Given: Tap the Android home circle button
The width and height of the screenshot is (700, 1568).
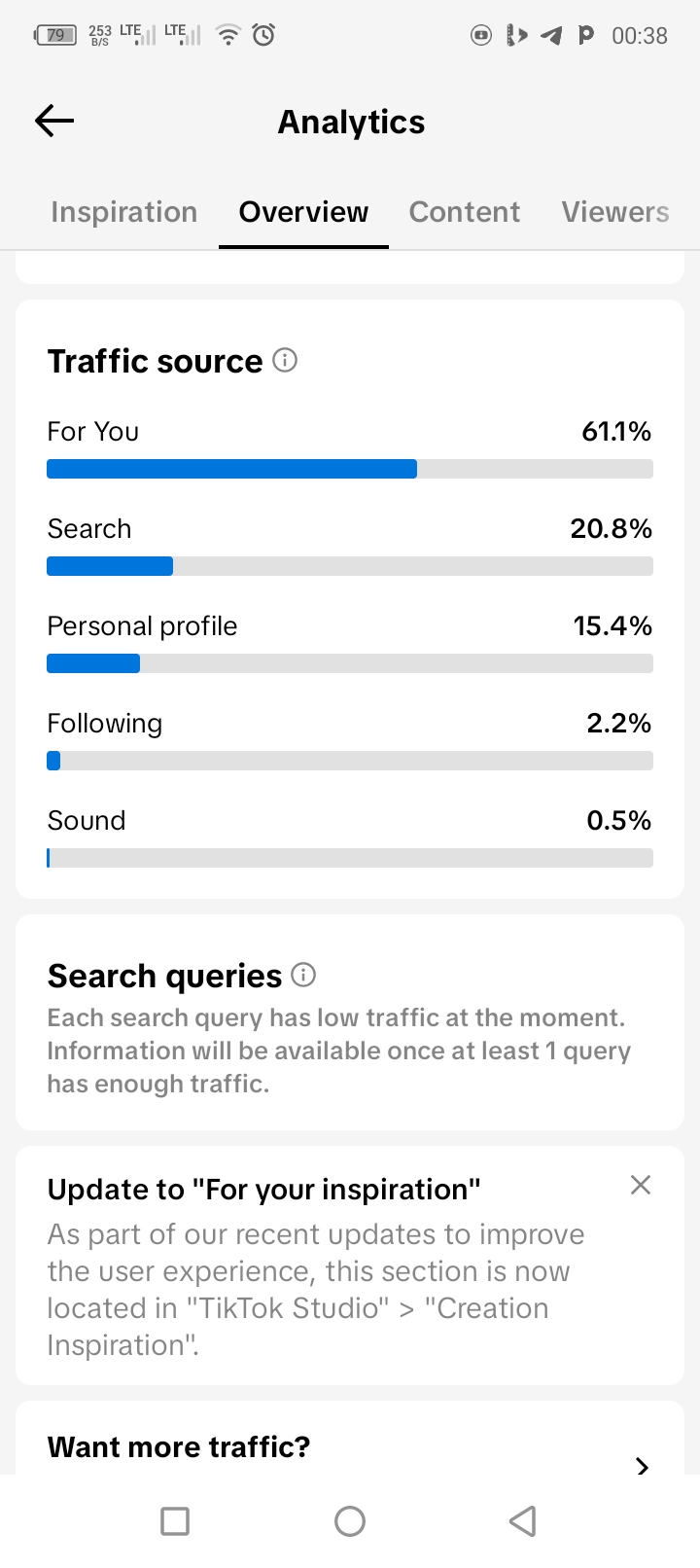Looking at the screenshot, I should click(350, 1520).
